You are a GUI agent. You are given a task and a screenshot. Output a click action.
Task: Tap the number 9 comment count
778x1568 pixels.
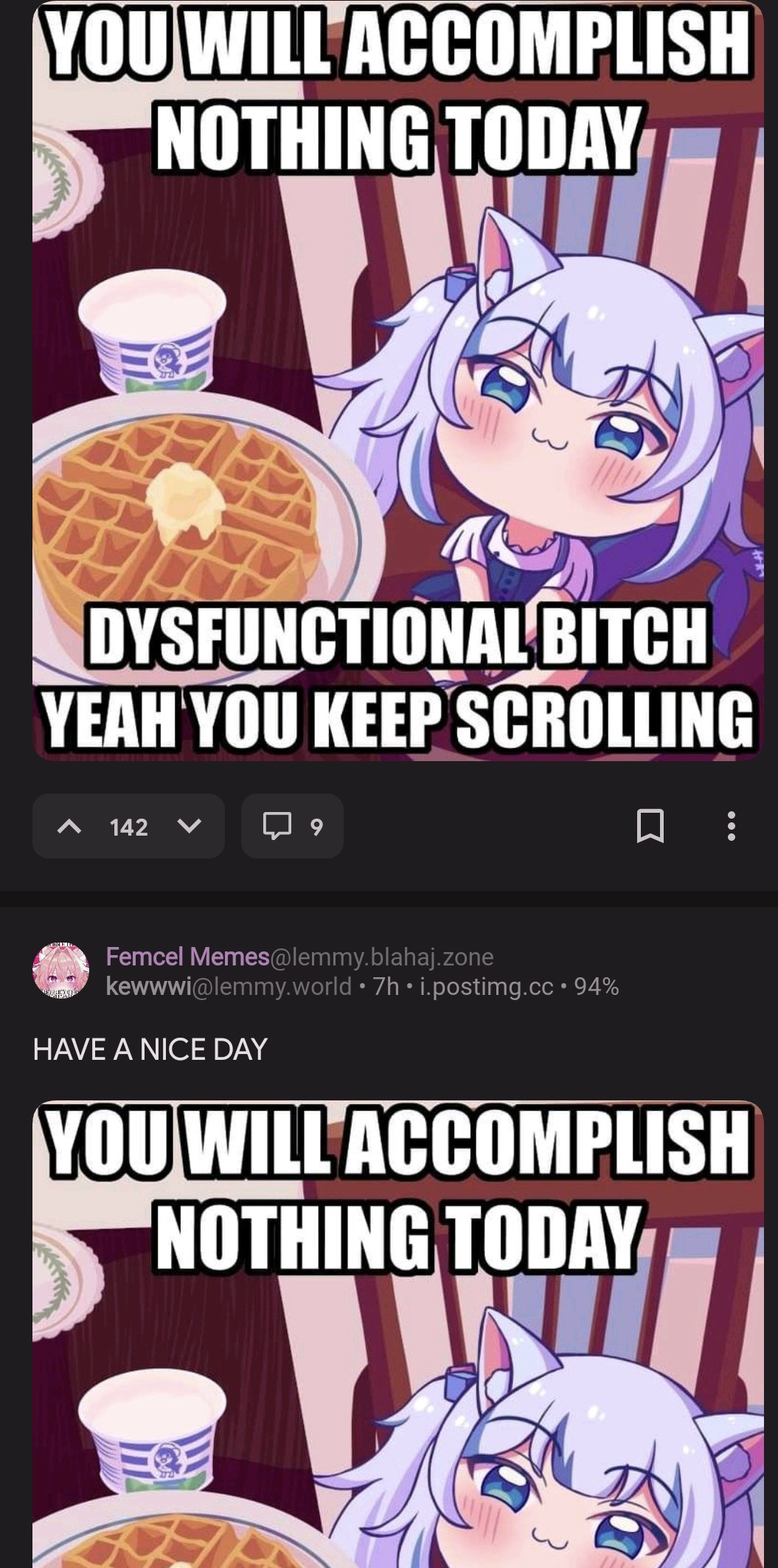(x=316, y=827)
